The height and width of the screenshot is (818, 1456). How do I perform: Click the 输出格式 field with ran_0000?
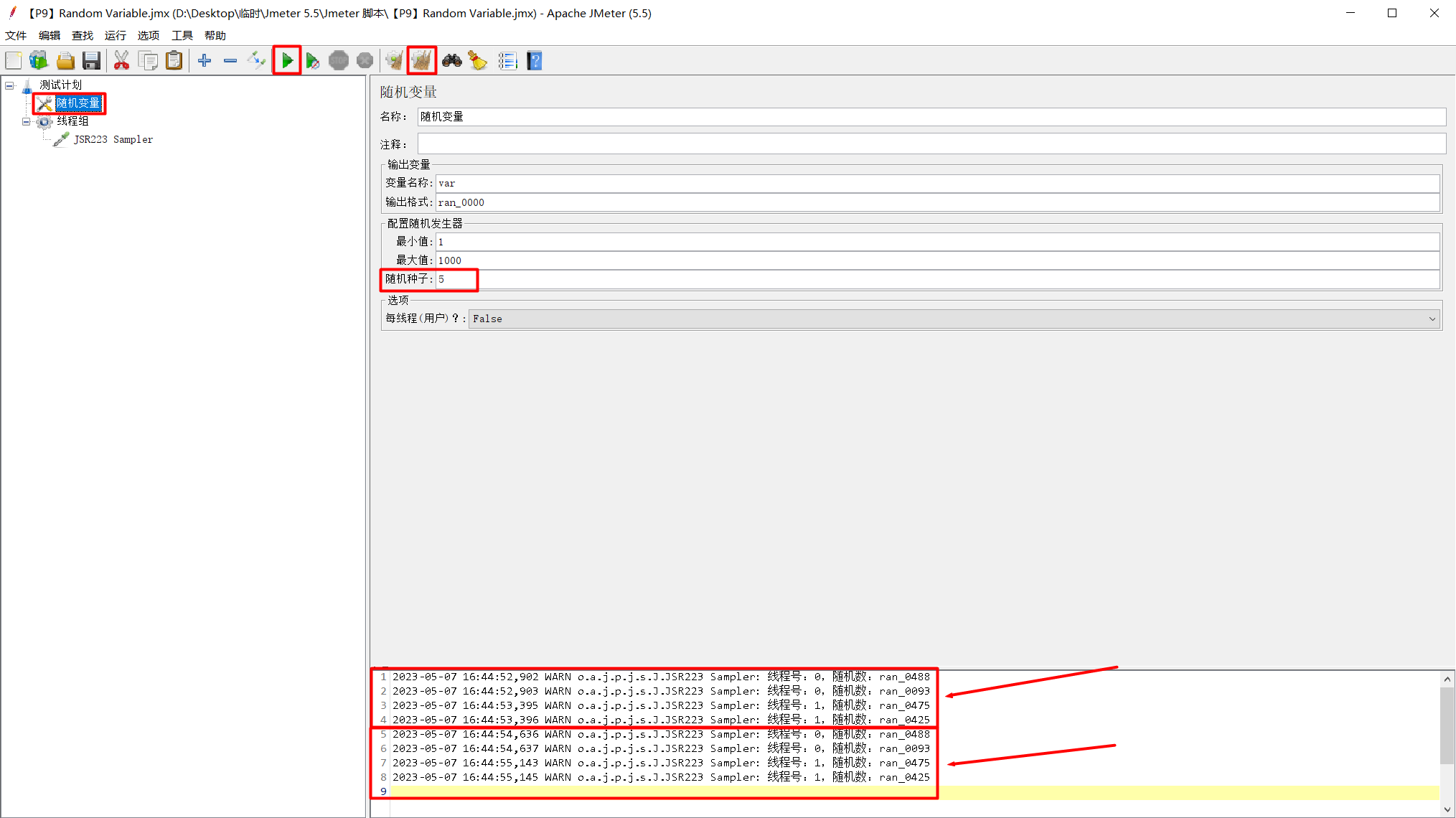pos(937,202)
